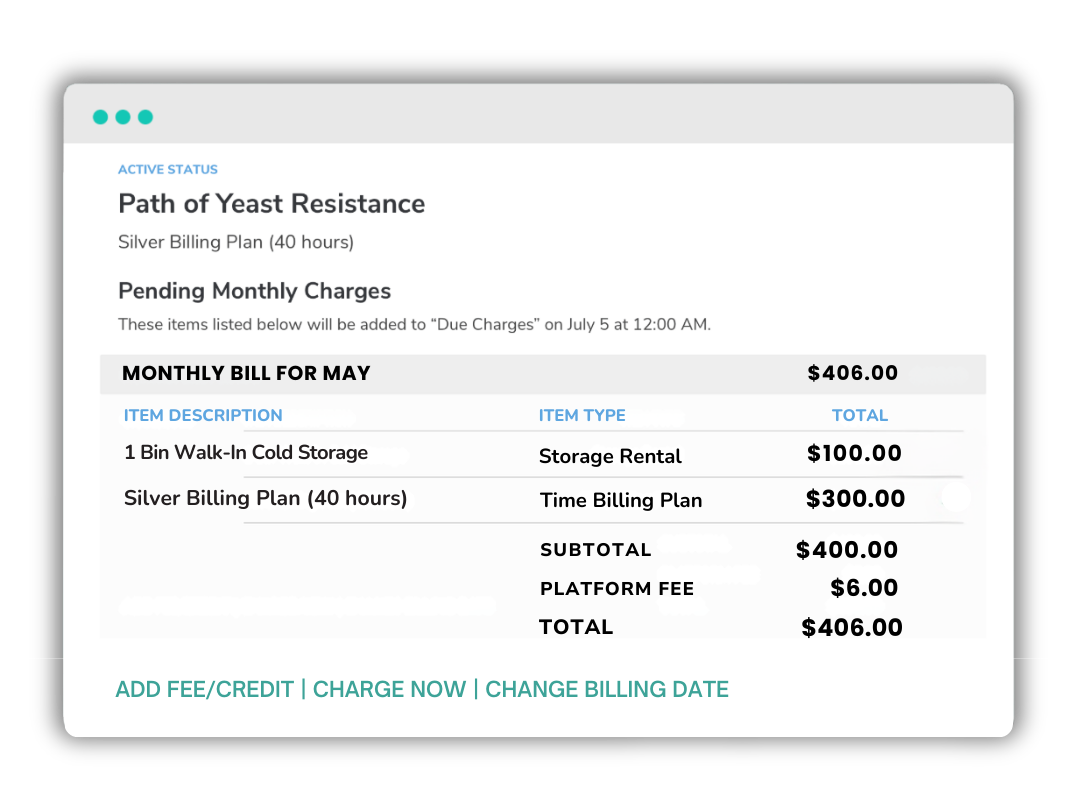1080x800 pixels.
Task: Sort by the TOTAL column header
Action: pyautogui.click(x=860, y=415)
